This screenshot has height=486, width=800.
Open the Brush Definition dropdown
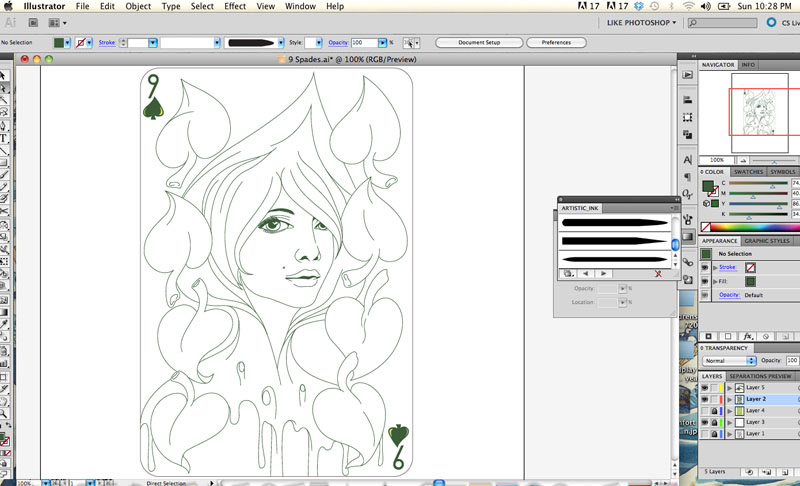281,43
